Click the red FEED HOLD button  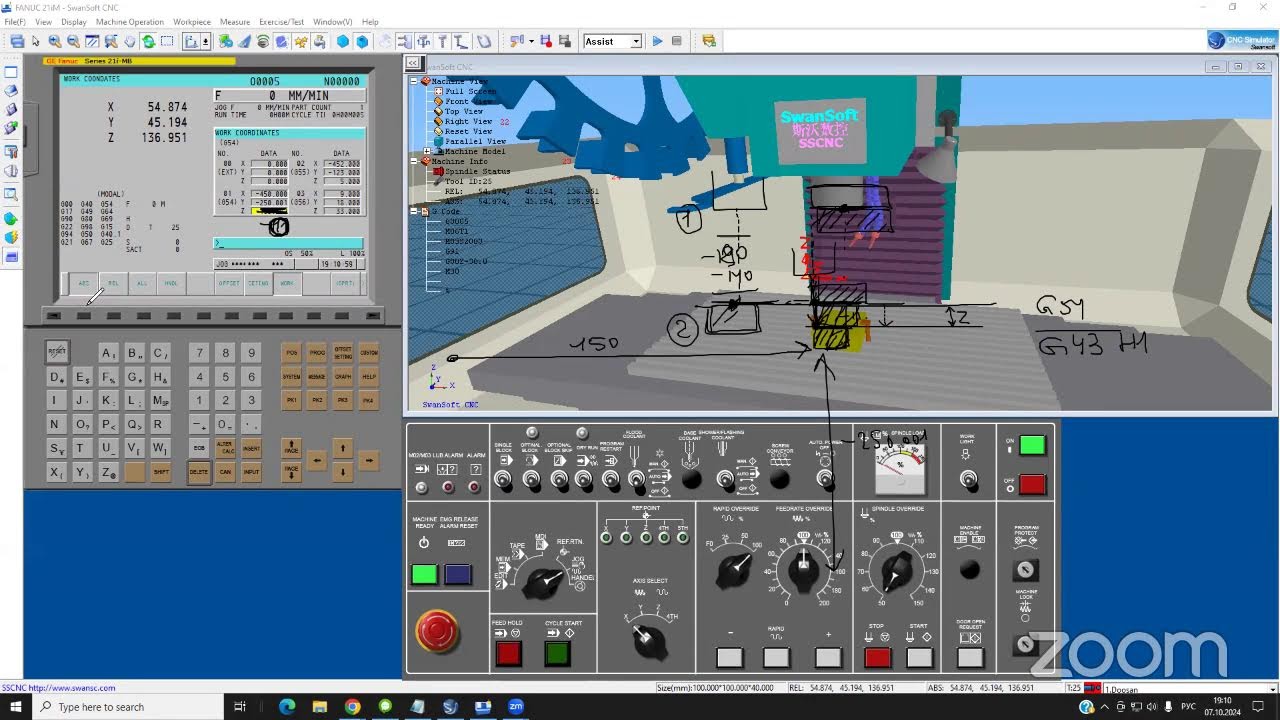pyautogui.click(x=508, y=654)
